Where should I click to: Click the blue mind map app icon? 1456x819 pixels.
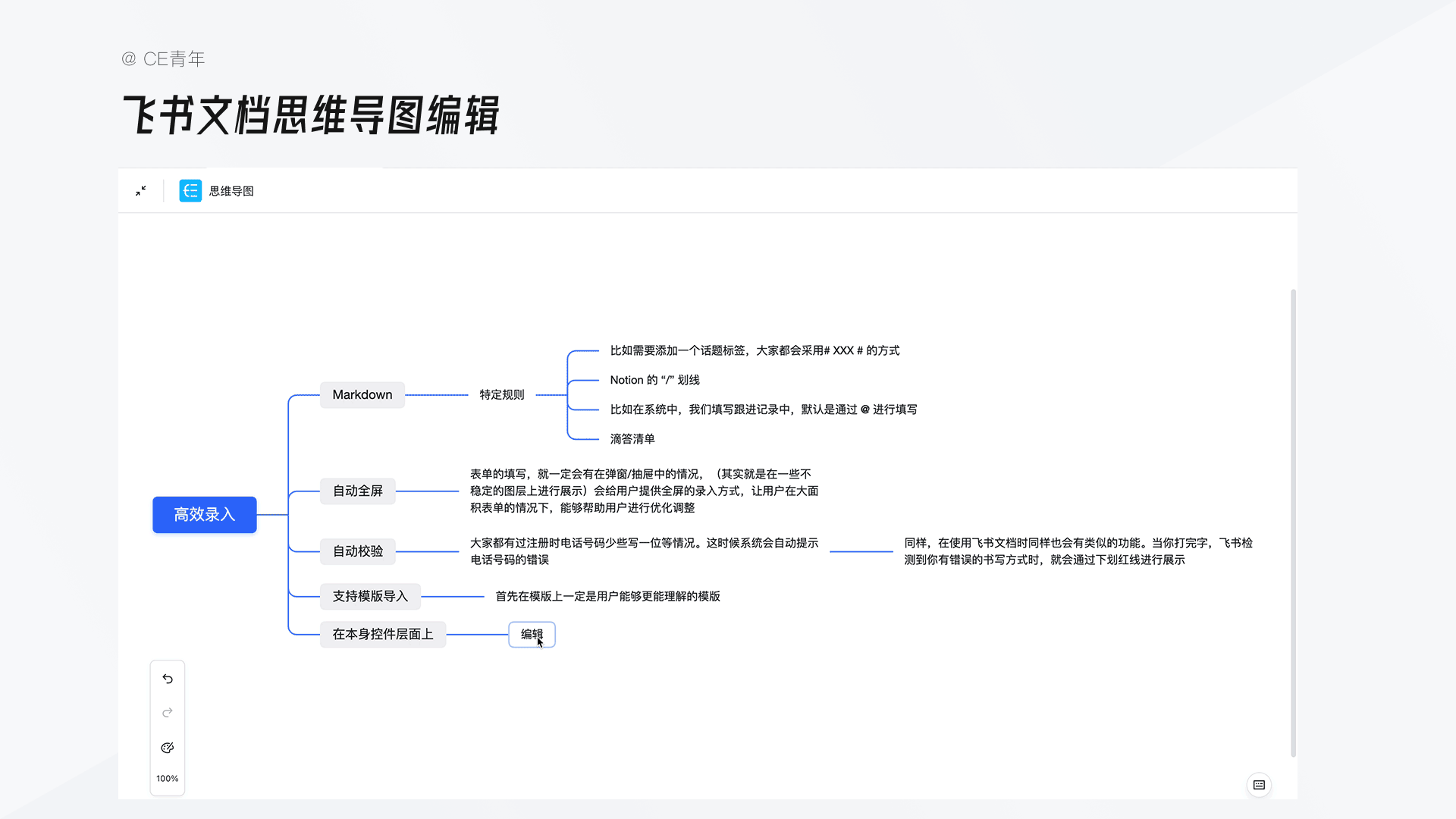(190, 191)
